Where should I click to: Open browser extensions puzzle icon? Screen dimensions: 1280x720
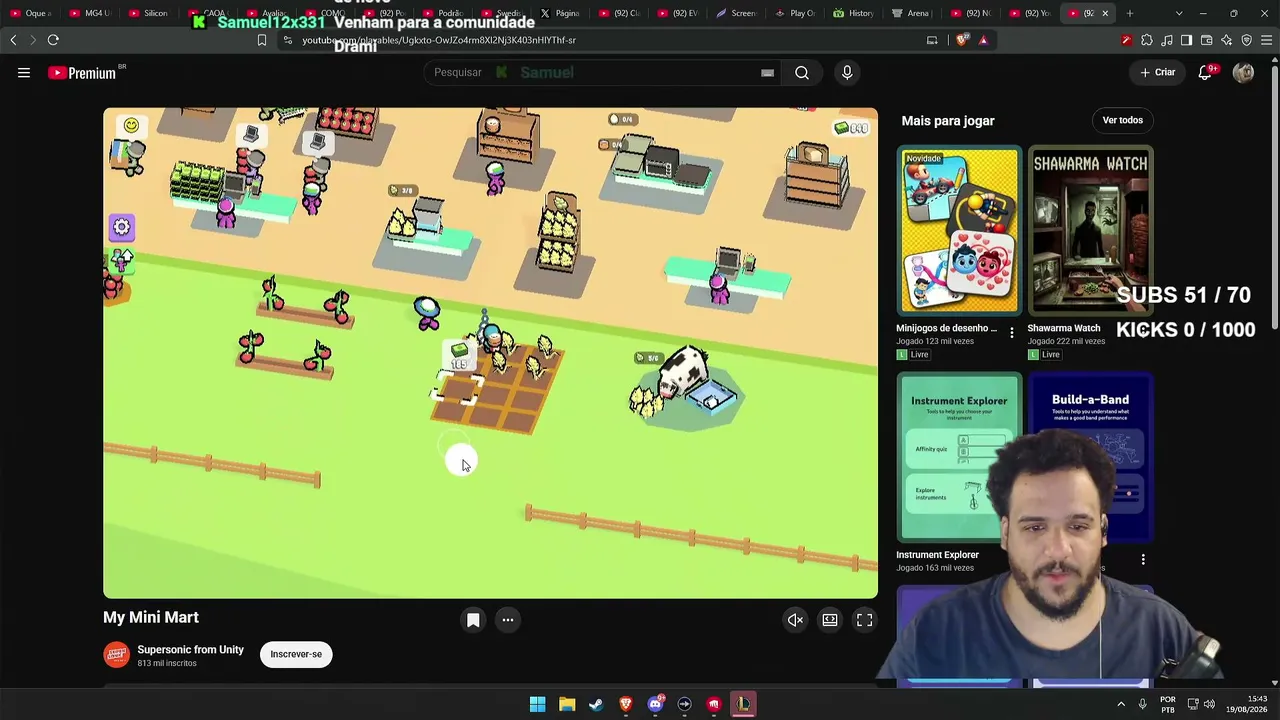point(1147,40)
